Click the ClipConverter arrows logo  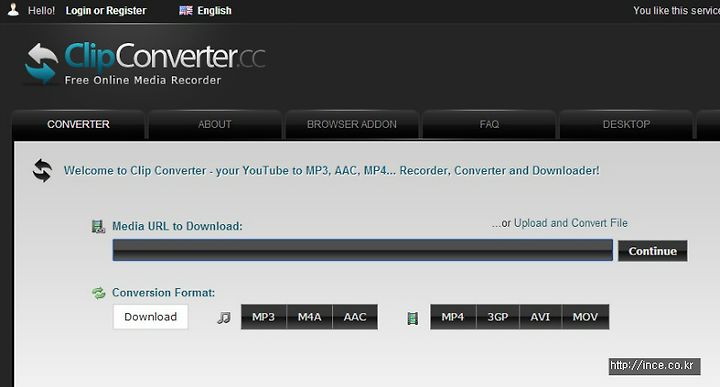[x=42, y=63]
